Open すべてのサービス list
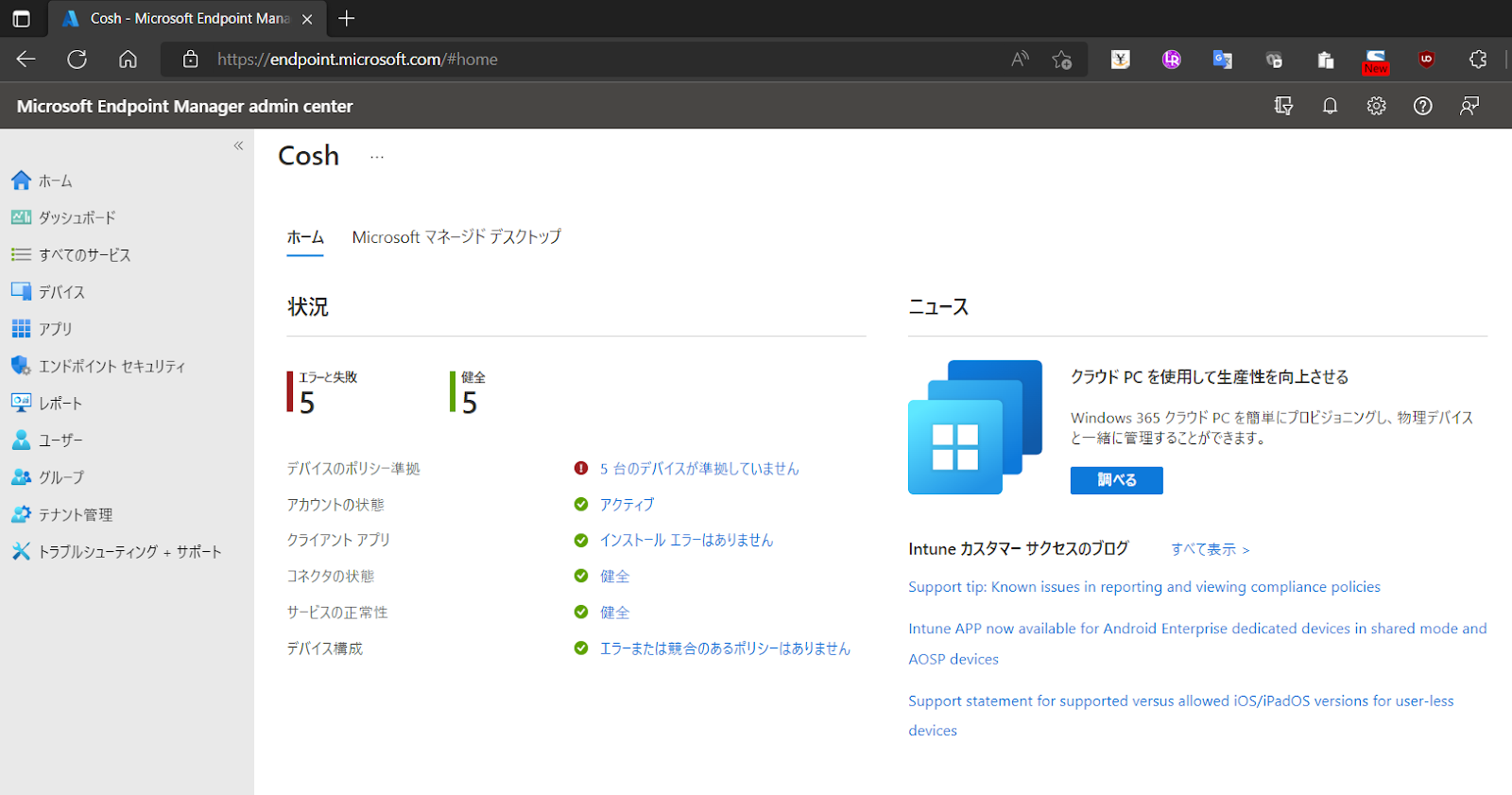This screenshot has height=795, width=1512. [84, 254]
